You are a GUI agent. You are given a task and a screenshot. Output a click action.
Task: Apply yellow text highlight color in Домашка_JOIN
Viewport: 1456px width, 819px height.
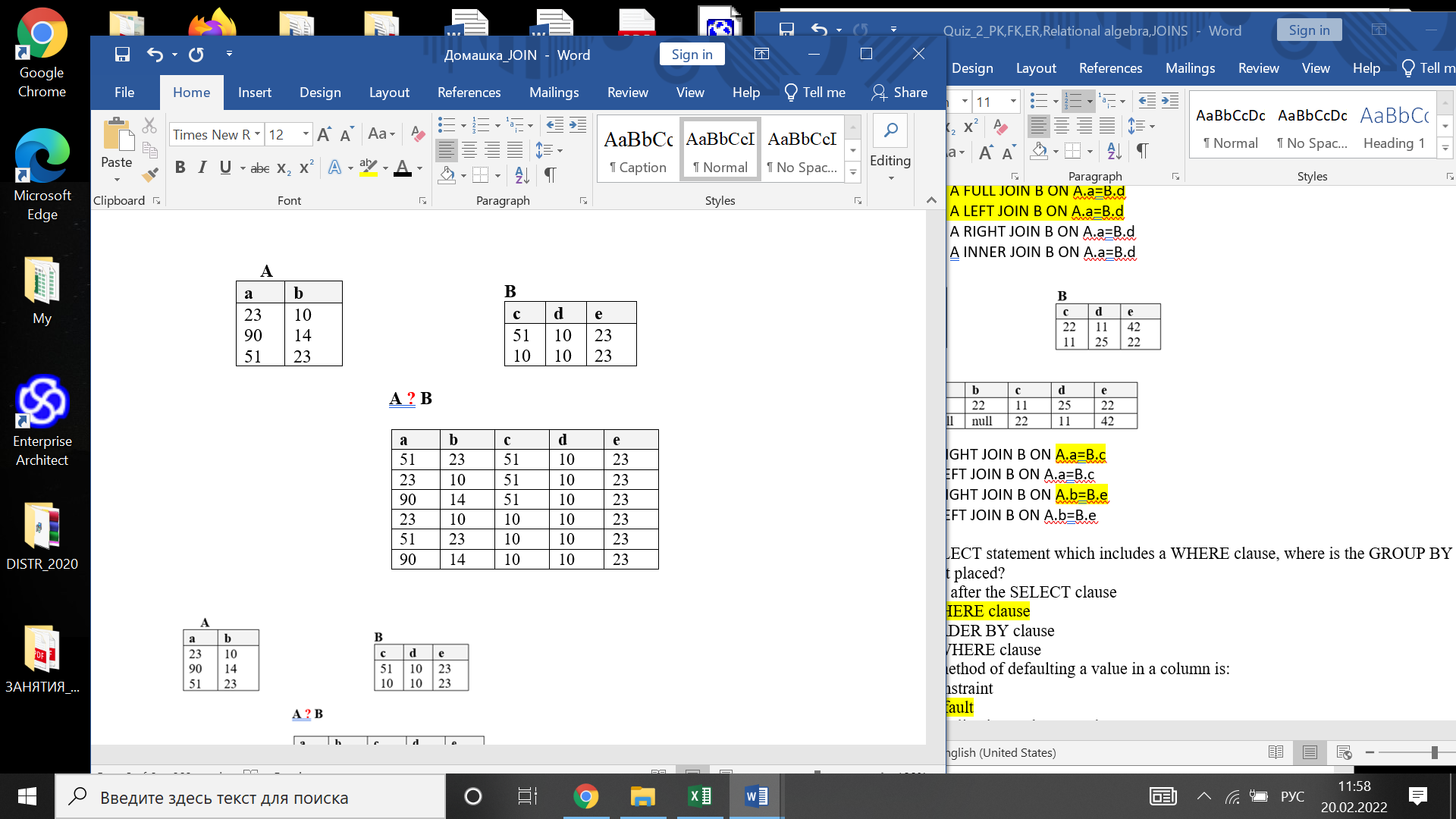tap(369, 168)
